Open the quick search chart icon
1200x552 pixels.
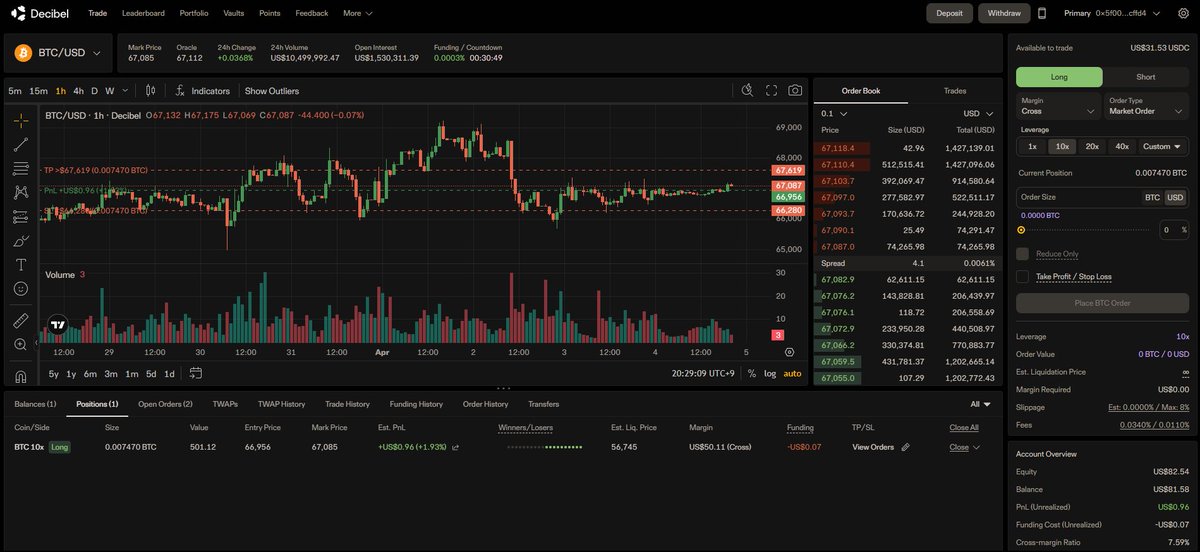[747, 90]
